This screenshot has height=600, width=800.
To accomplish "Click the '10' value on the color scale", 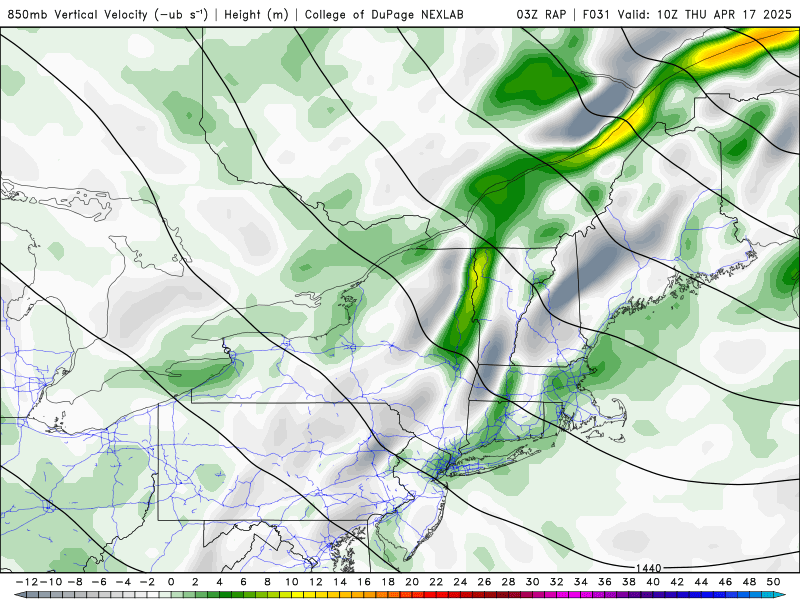I will click(x=291, y=582).
